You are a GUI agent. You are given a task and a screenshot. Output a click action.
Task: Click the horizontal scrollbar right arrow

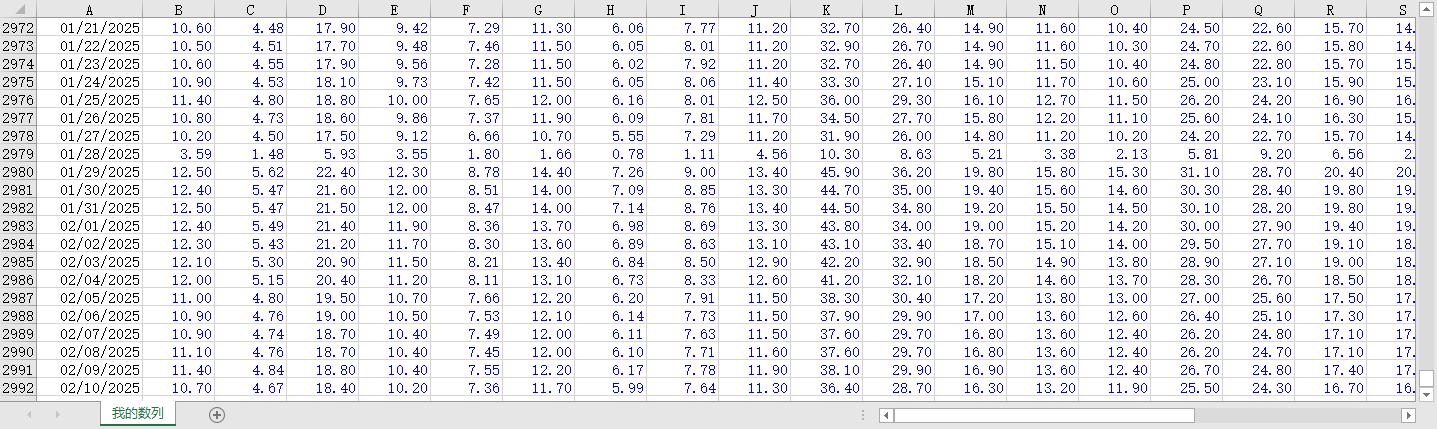(x=1408, y=415)
